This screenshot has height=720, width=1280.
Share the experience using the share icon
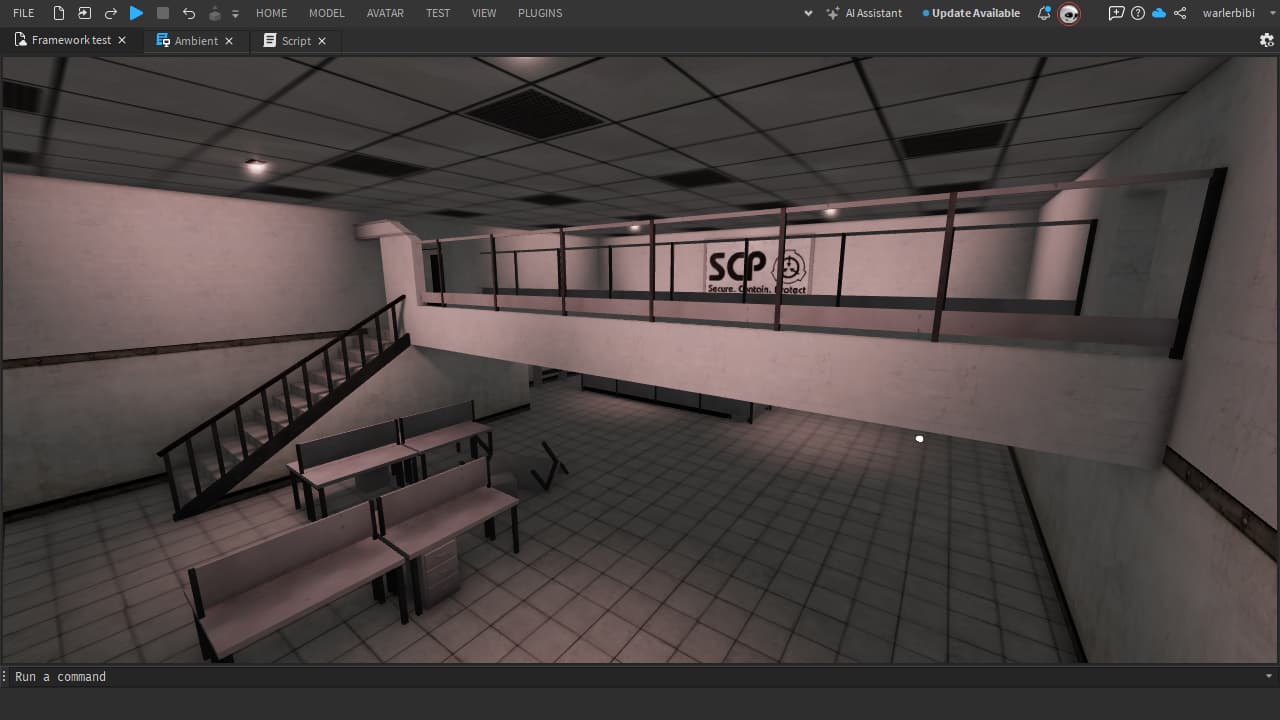[1180, 13]
